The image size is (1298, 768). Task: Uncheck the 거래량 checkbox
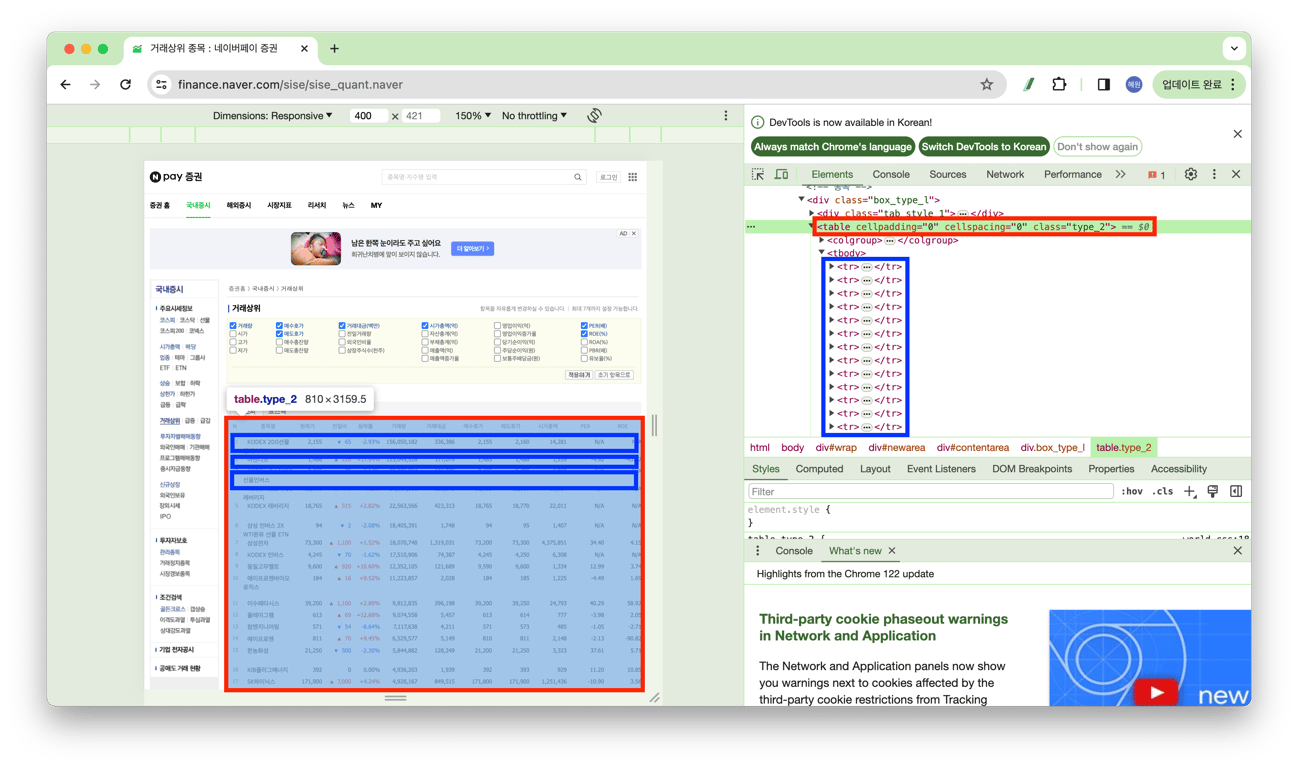pos(233,326)
